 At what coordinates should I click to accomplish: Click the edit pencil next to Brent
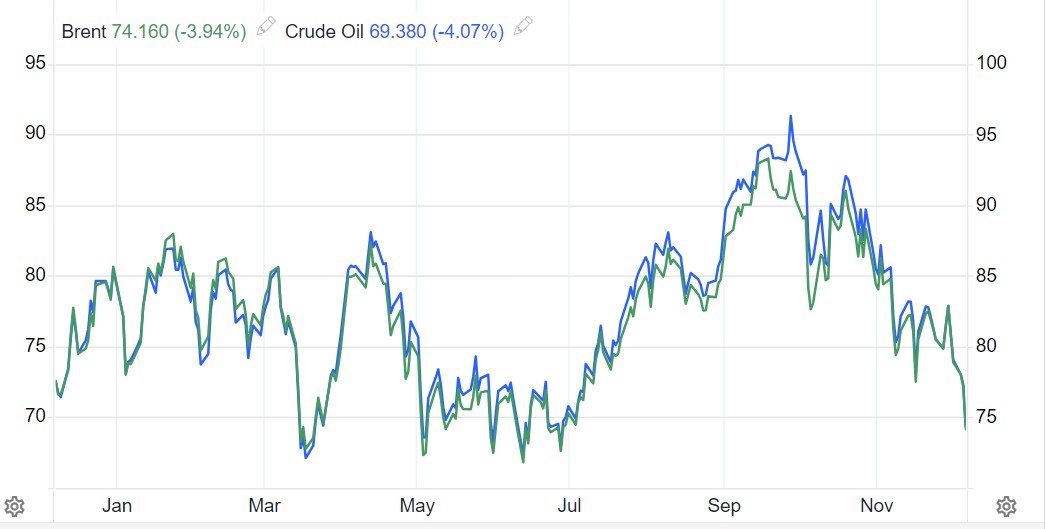[265, 26]
